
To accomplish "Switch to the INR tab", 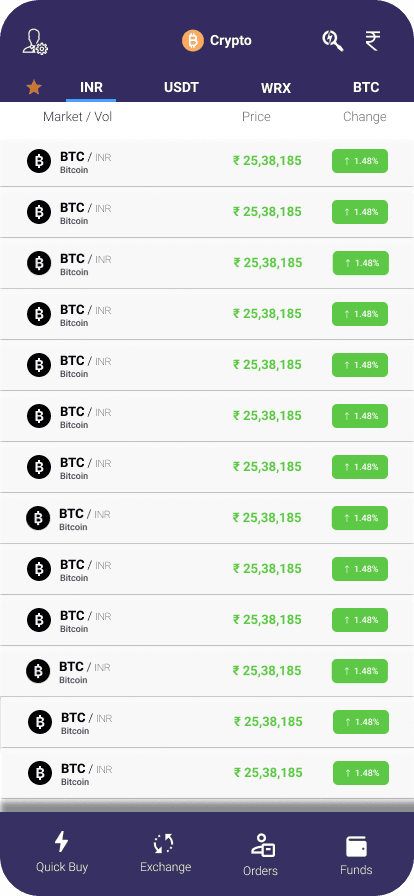I will tap(91, 87).
